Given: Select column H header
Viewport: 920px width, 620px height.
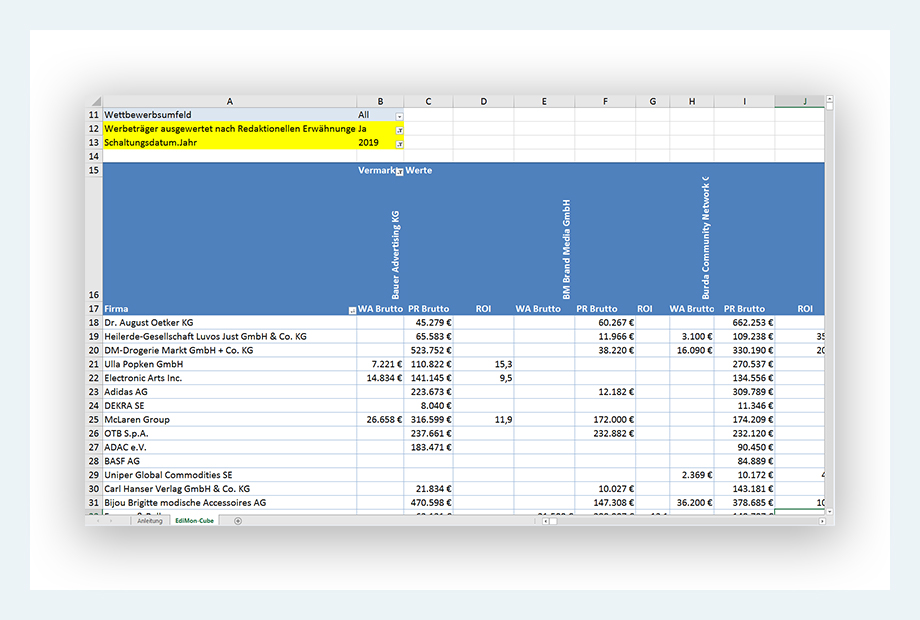Looking at the screenshot, I should pos(692,101).
